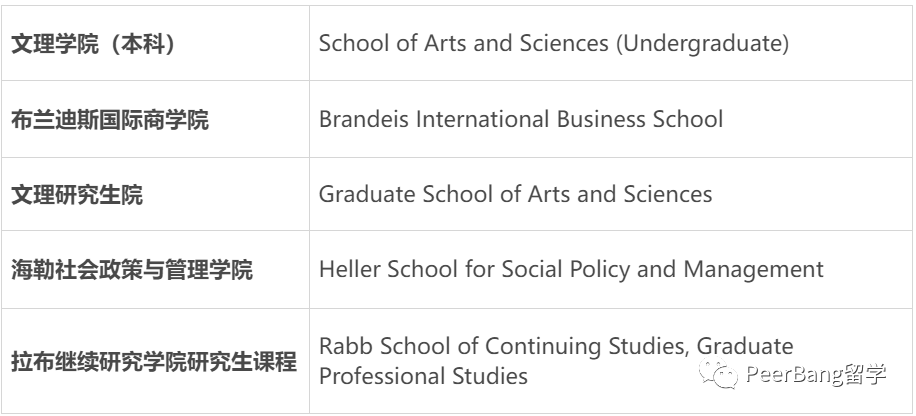
Task: Select the 拉布继续研究学院研究生课程 cell
Action: pyautogui.click(x=155, y=361)
